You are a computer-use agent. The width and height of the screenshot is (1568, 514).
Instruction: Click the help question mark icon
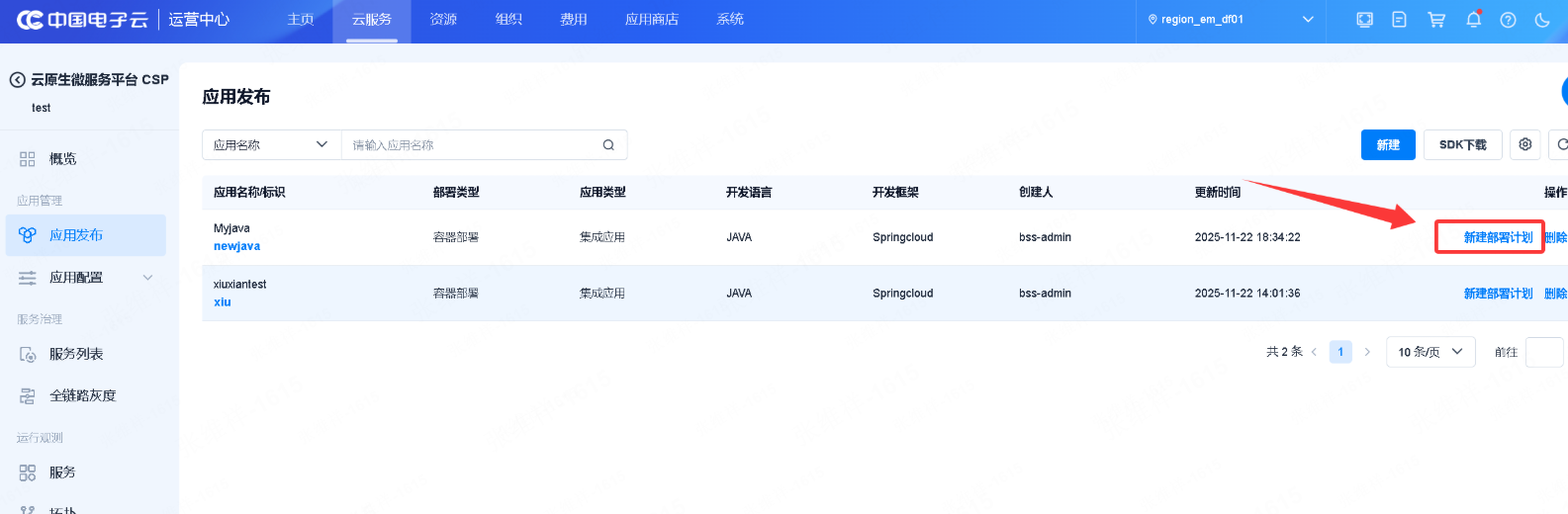point(1508,20)
